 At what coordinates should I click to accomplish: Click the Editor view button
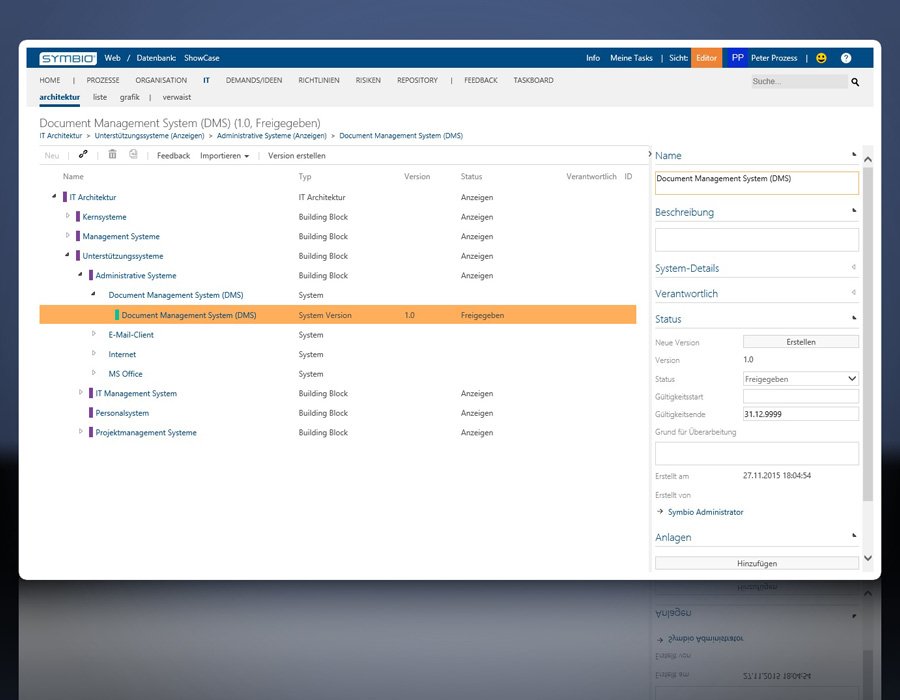[707, 58]
